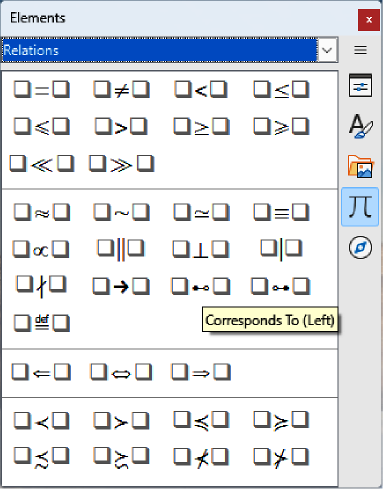
Task: Open the Navigator sidebar deck
Action: [360, 248]
